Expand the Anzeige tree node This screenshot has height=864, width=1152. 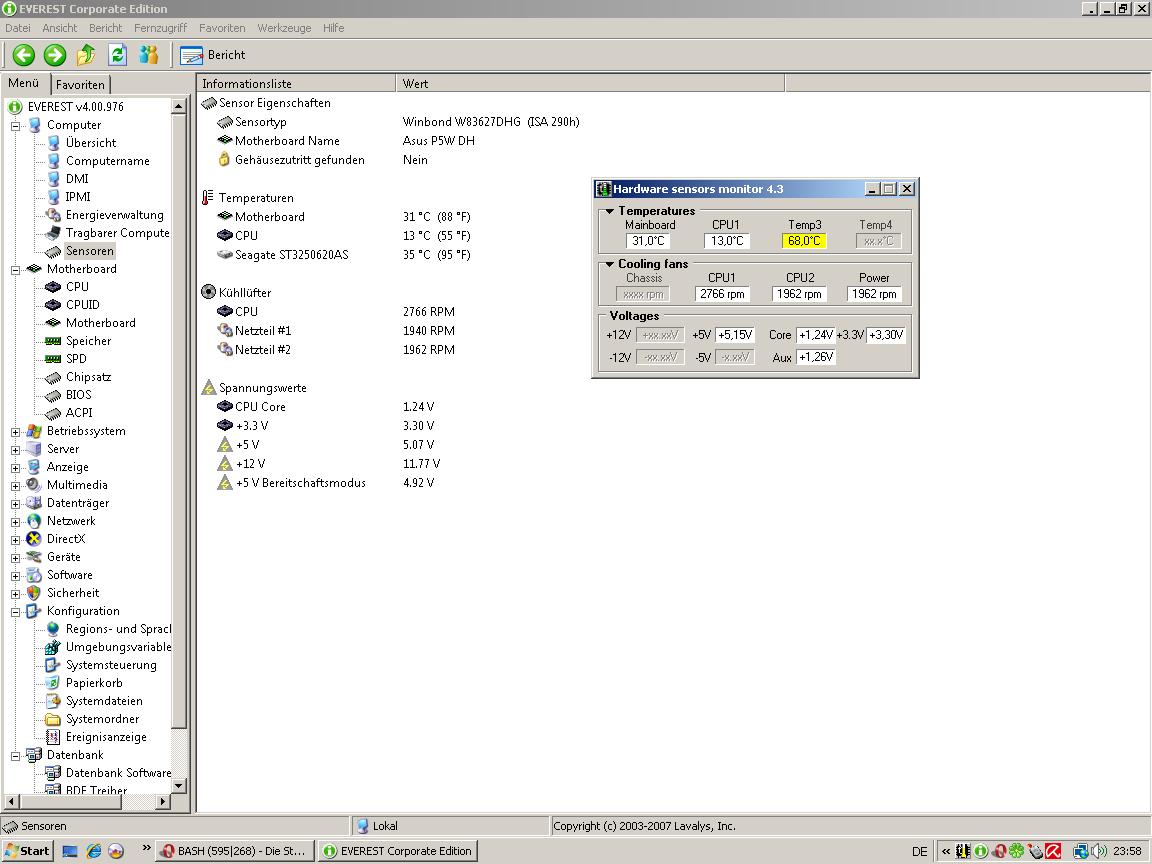(15, 468)
